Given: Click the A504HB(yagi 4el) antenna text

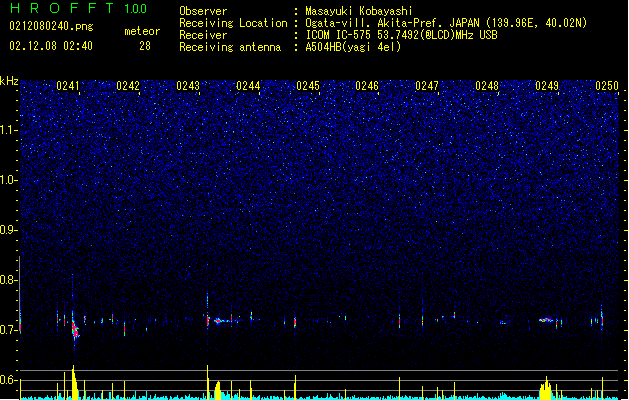Looking at the screenshot, I should click(x=353, y=47).
